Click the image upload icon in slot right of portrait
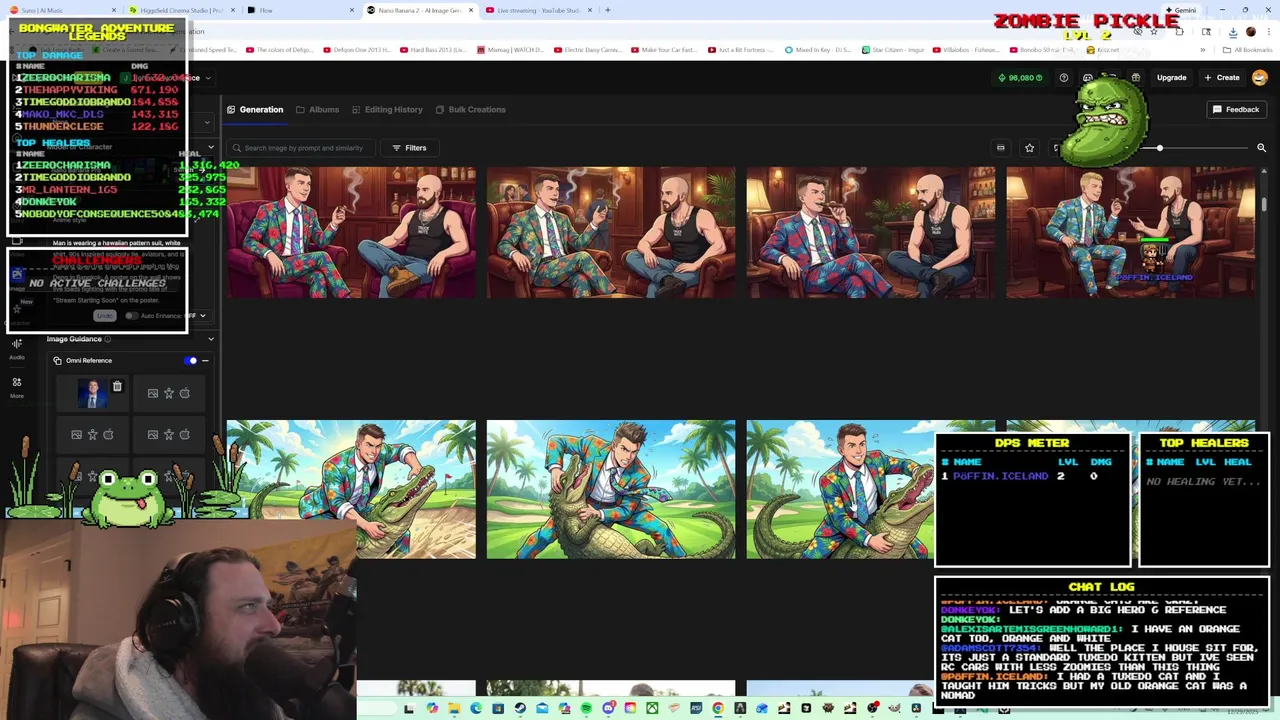The image size is (1280, 720). pos(152,393)
